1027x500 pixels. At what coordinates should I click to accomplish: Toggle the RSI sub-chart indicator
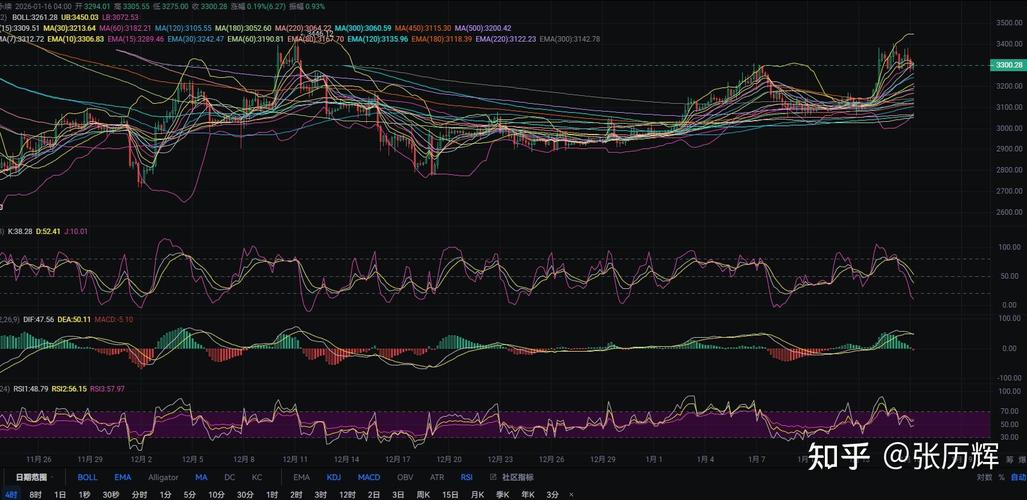click(468, 478)
